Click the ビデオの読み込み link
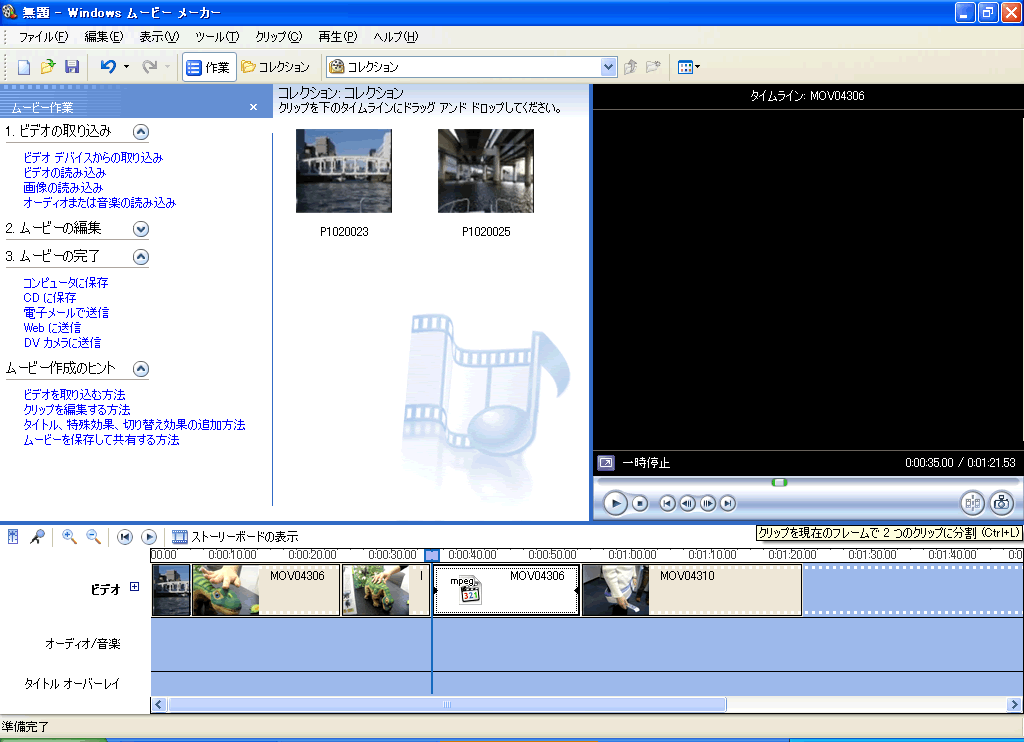 click(x=64, y=172)
